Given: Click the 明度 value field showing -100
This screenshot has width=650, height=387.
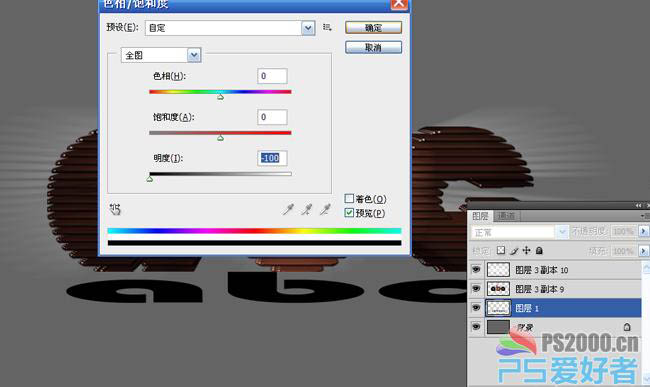Looking at the screenshot, I should (272, 158).
